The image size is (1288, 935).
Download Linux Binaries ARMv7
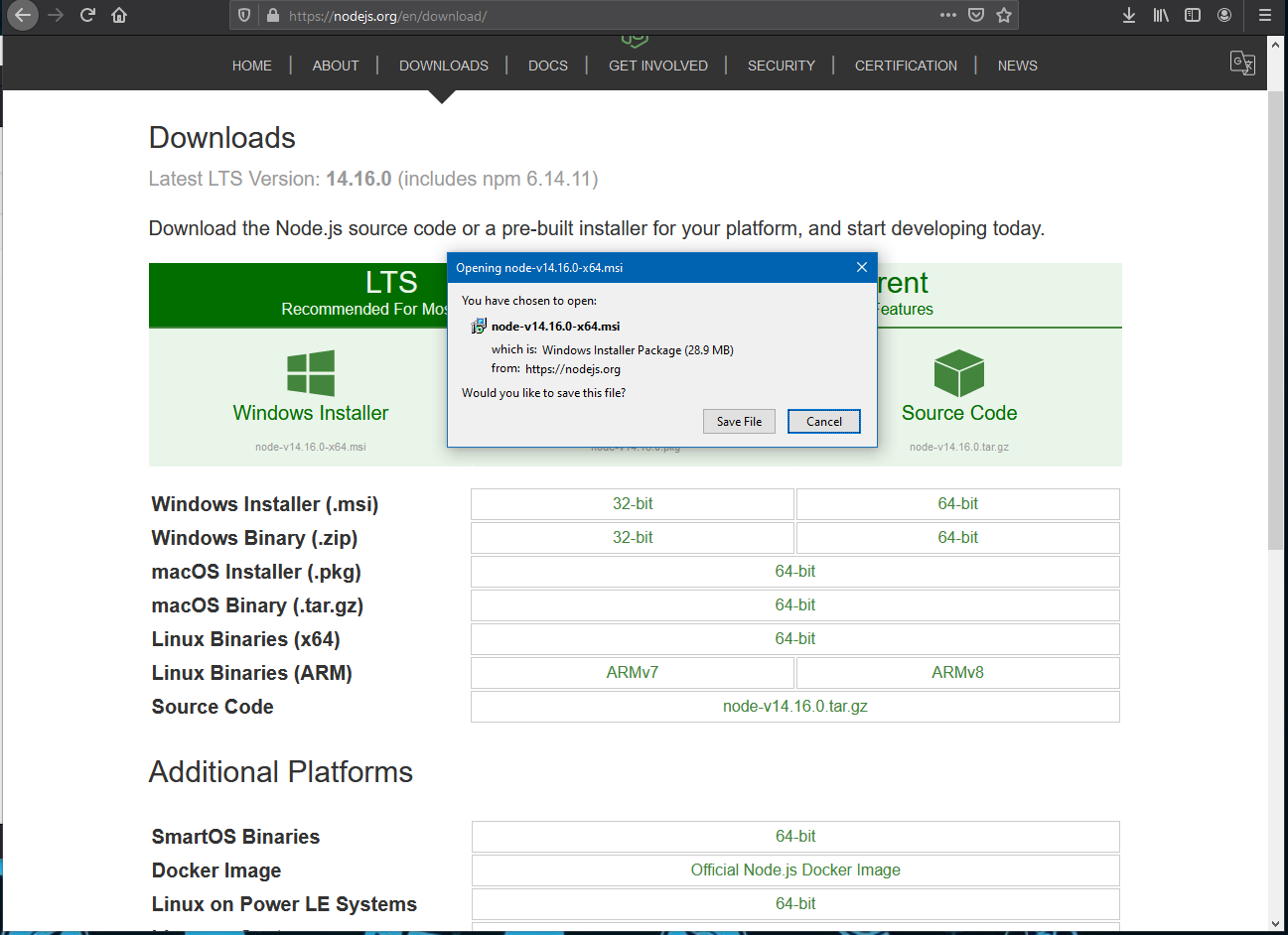[x=633, y=673]
